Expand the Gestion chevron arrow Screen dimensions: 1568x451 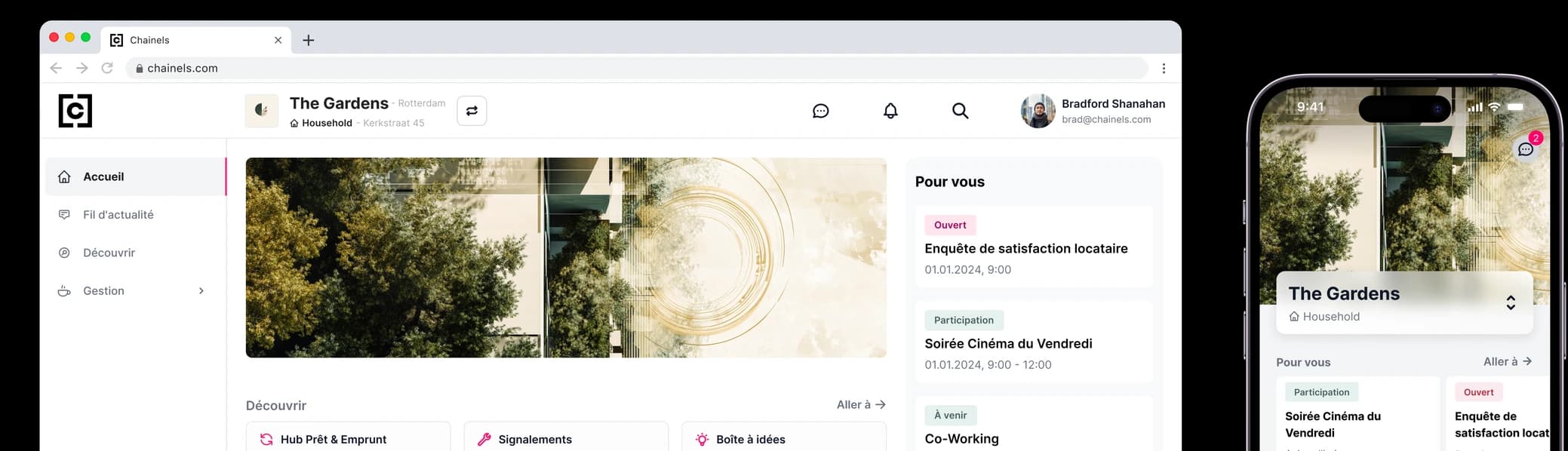pyautogui.click(x=201, y=291)
